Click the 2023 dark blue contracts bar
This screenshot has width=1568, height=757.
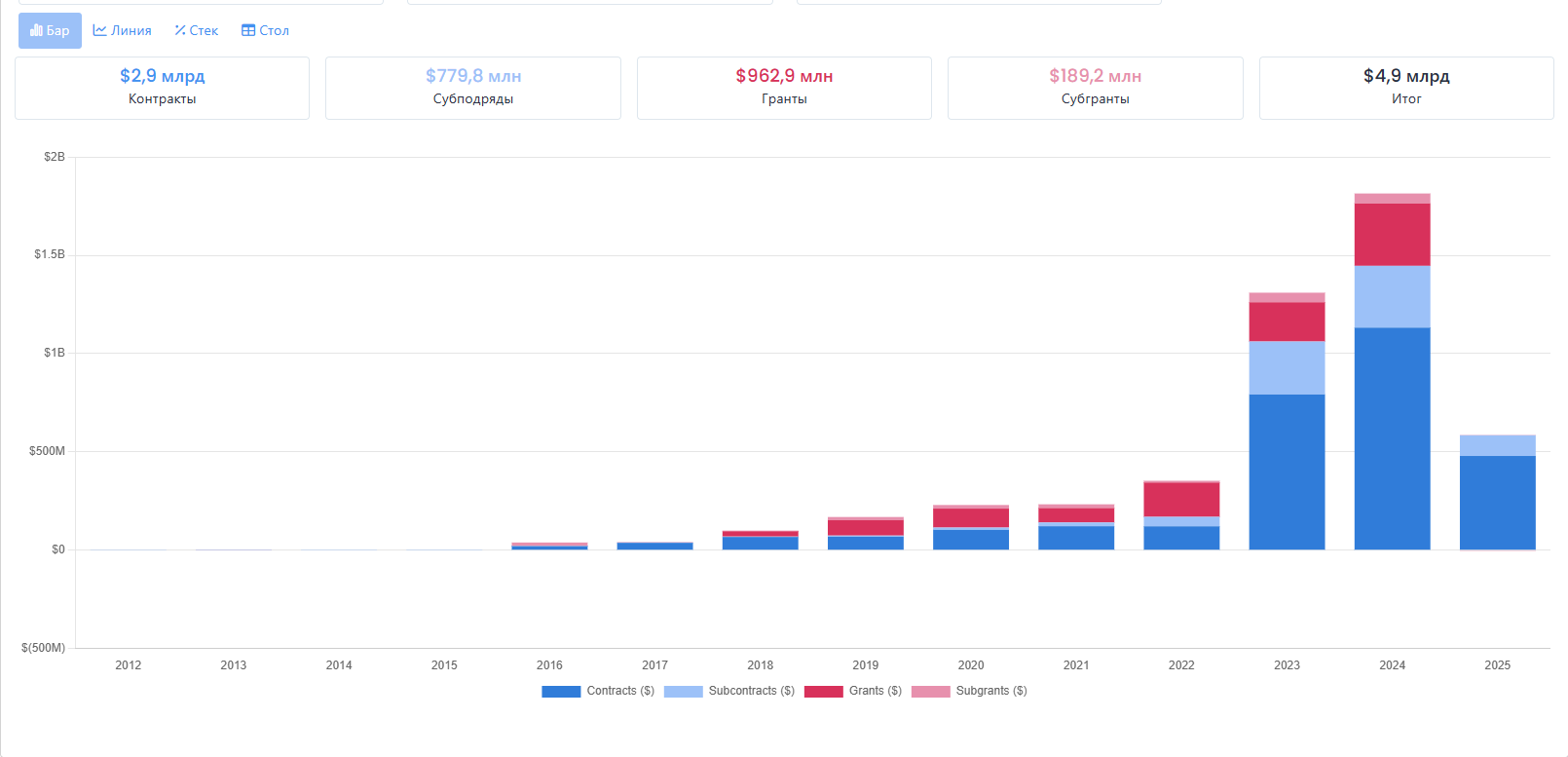point(1287,472)
